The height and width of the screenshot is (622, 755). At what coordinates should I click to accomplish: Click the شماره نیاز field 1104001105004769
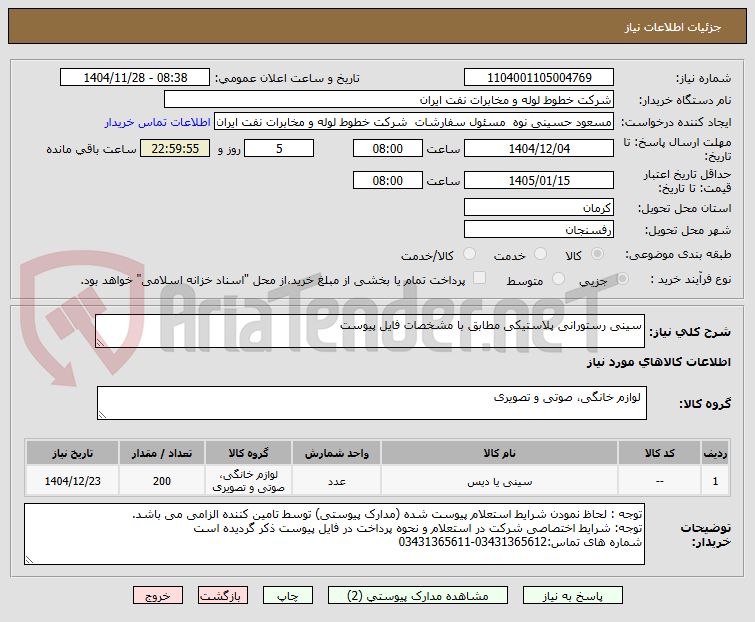tap(539, 77)
